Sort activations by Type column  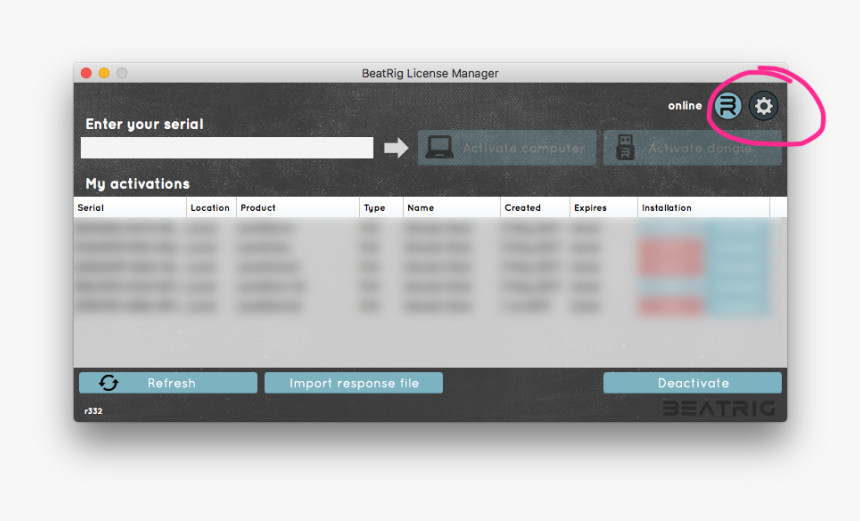(381, 207)
